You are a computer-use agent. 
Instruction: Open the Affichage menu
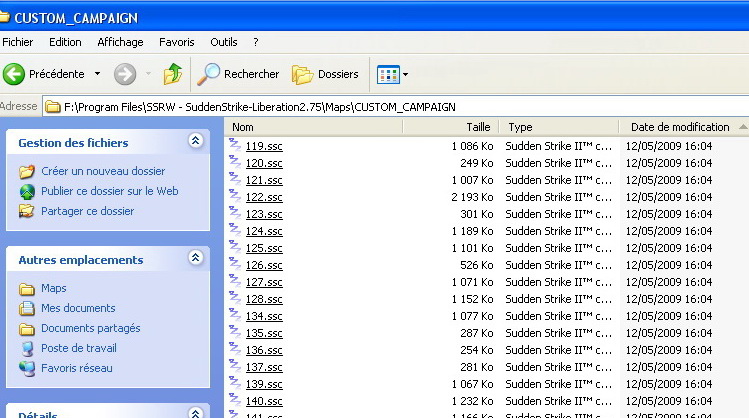[x=120, y=42]
